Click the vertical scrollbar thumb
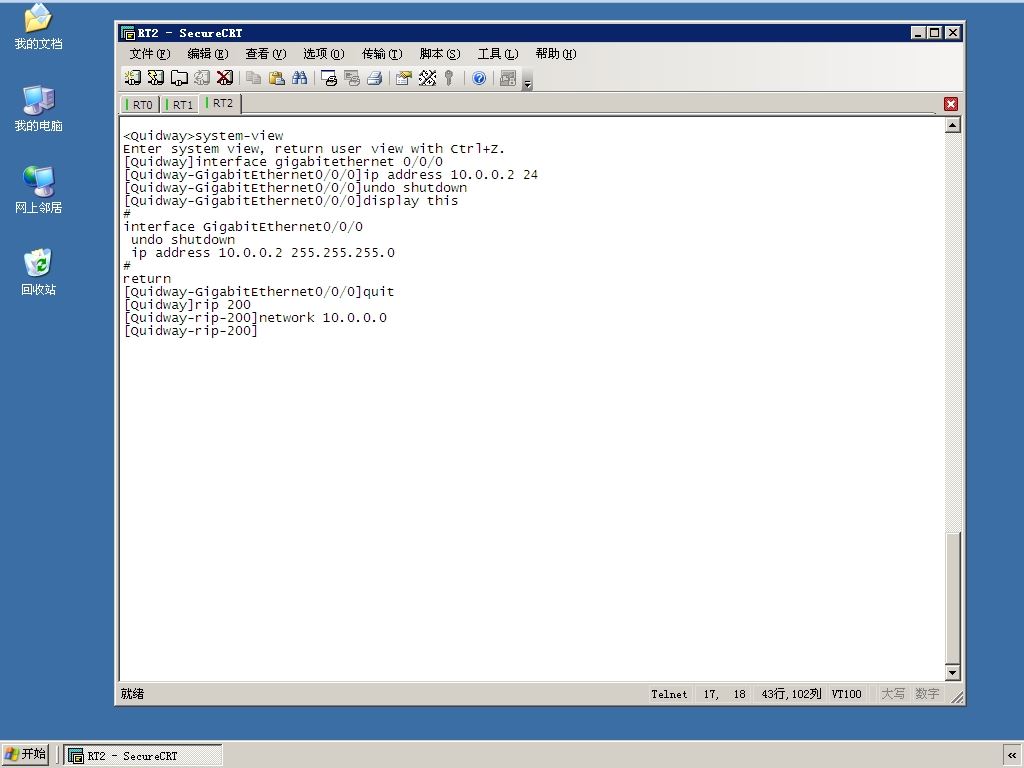1024x768 pixels. [953, 598]
